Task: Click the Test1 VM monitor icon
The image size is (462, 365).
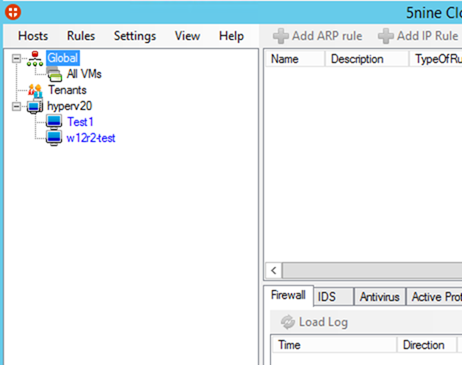Action: coord(54,122)
